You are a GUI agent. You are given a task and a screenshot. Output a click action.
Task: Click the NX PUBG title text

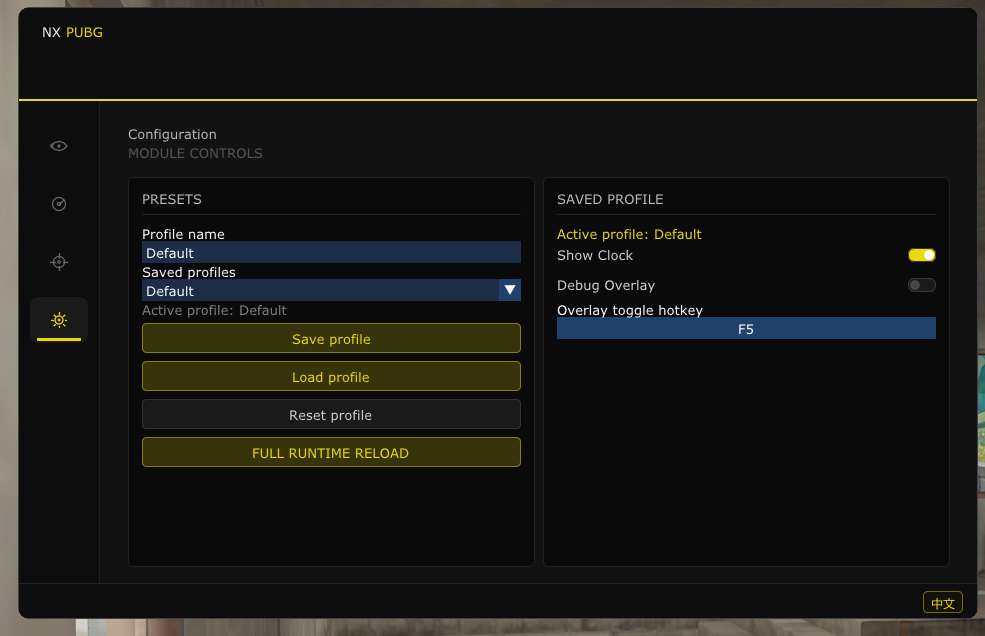point(72,33)
